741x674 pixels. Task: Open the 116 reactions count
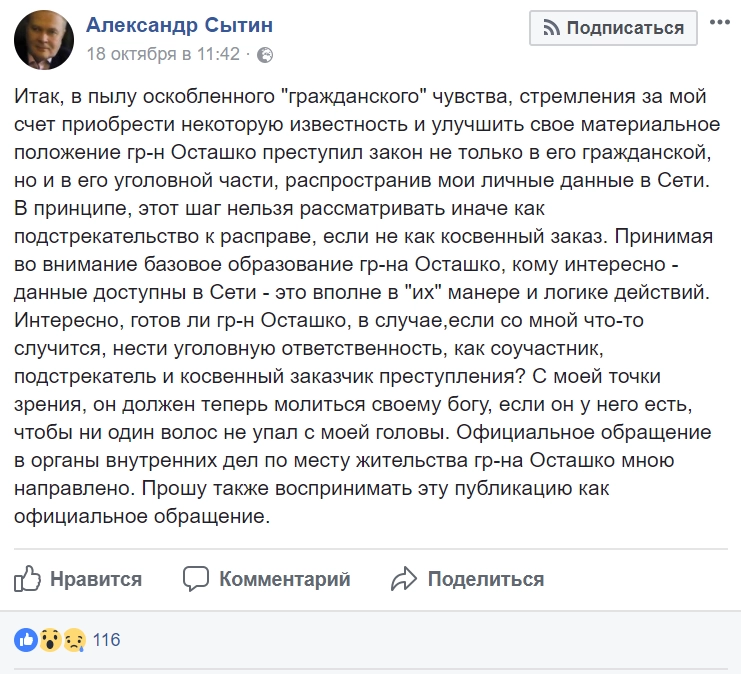point(106,639)
